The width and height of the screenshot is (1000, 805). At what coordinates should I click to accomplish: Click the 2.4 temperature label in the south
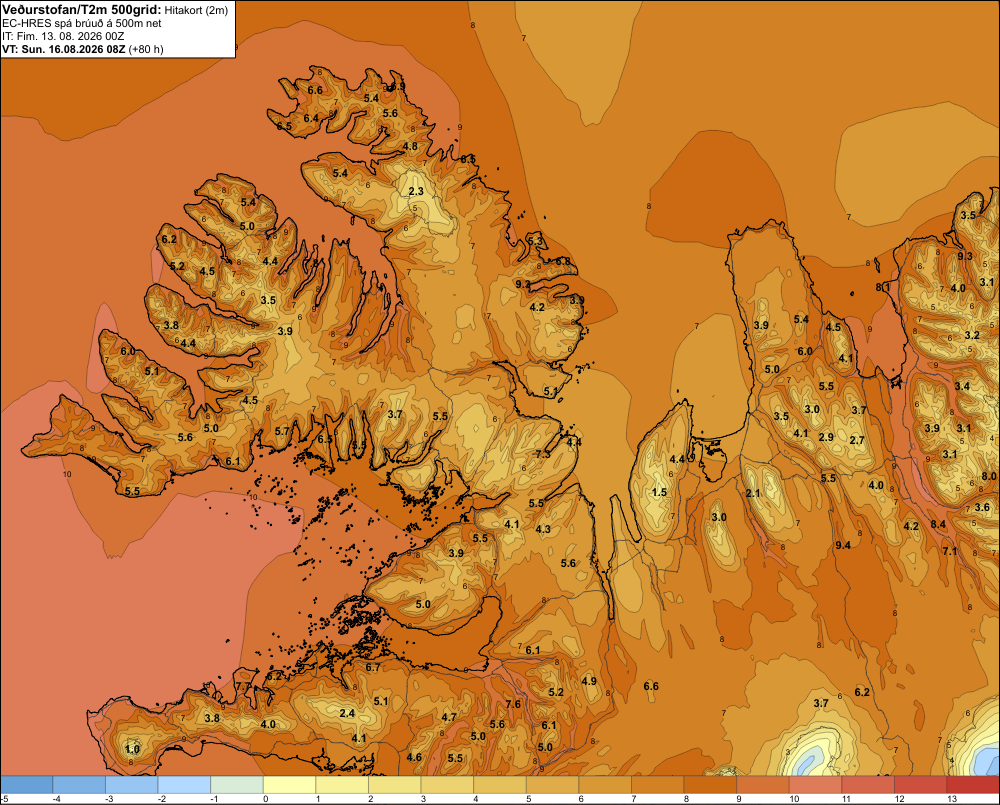(x=347, y=713)
